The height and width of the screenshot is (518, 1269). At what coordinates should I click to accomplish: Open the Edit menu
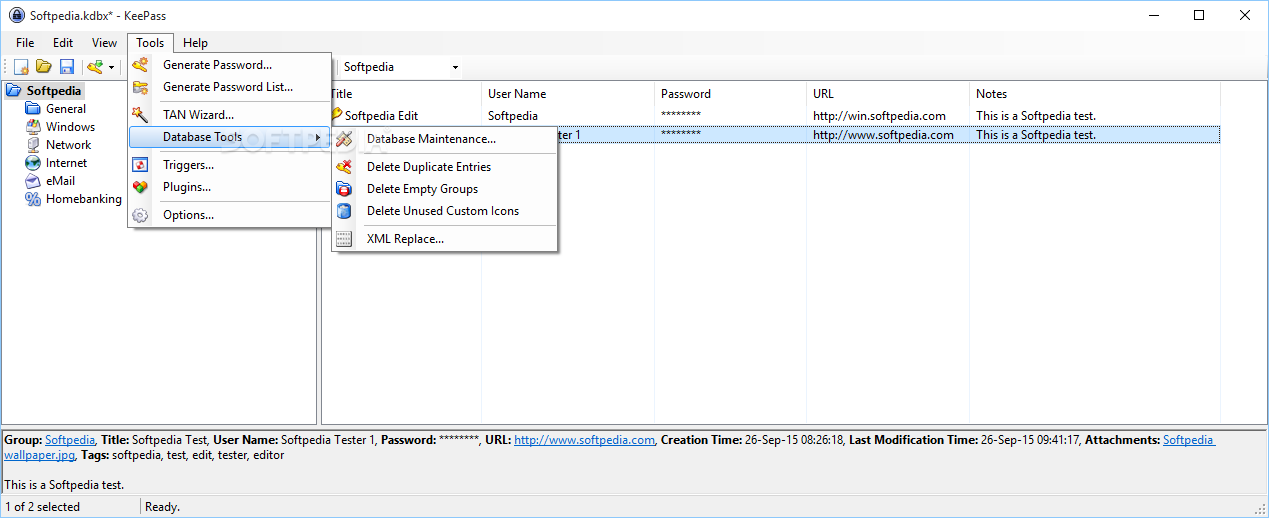coord(63,43)
